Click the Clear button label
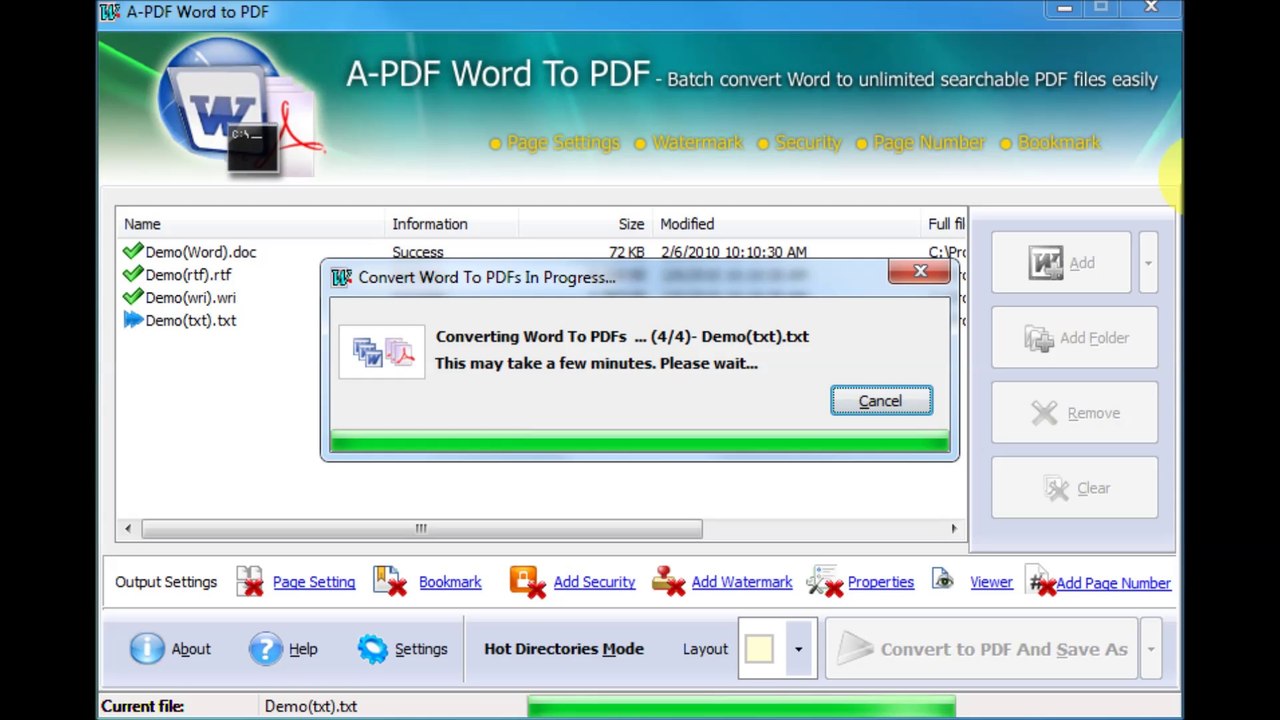This screenshot has width=1280, height=720. coord(1094,488)
